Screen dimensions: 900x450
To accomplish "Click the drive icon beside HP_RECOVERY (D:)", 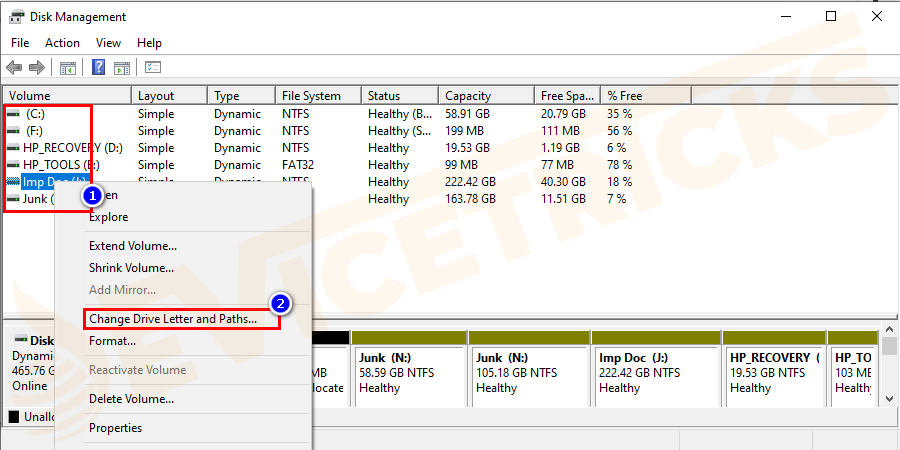I will (13, 148).
